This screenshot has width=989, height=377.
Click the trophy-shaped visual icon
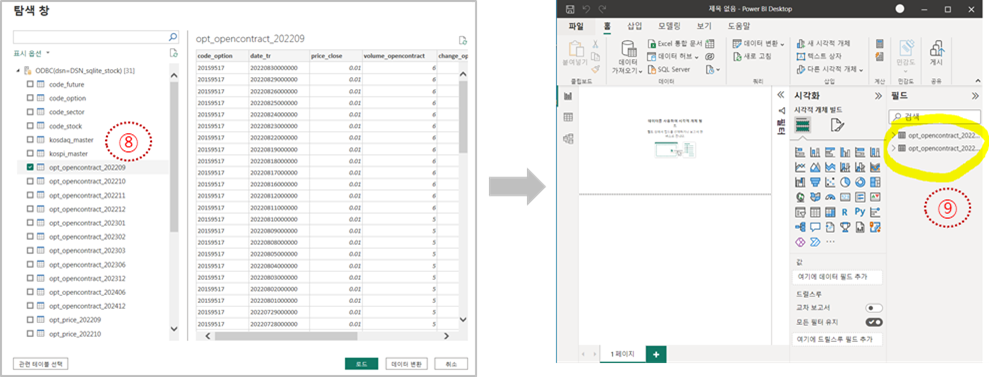pyautogui.click(x=845, y=227)
